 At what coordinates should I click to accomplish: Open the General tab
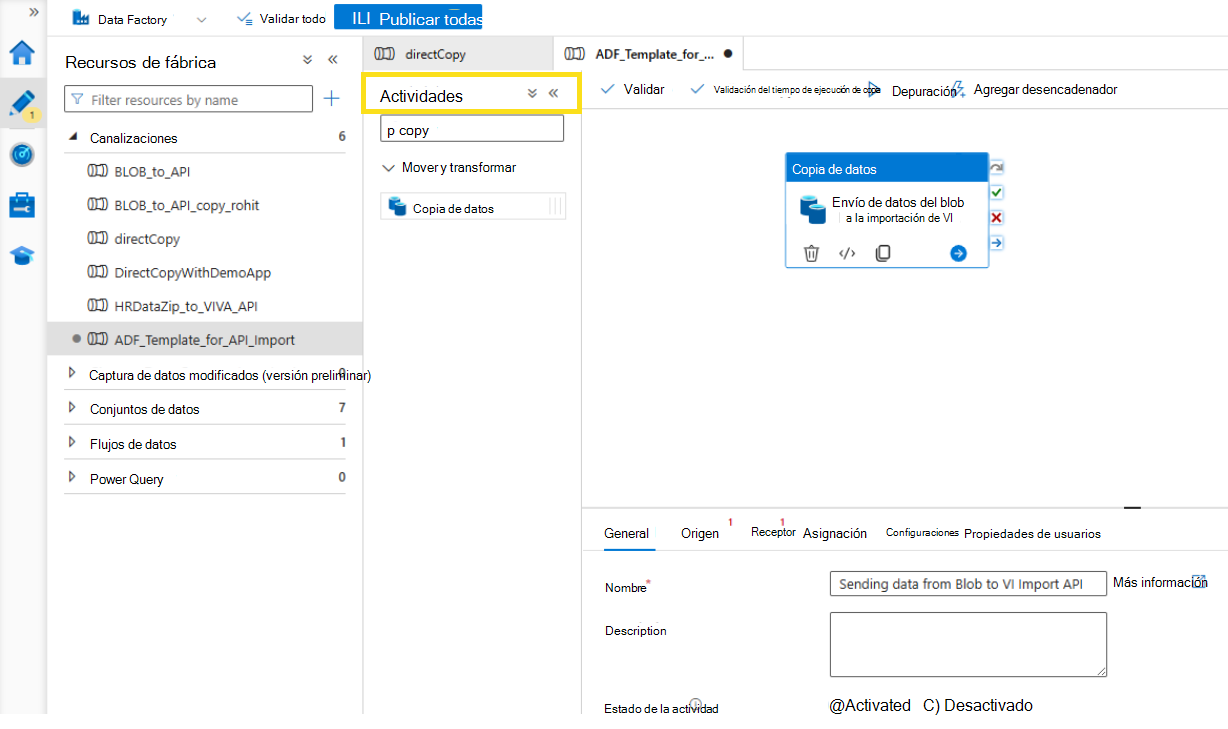click(627, 533)
